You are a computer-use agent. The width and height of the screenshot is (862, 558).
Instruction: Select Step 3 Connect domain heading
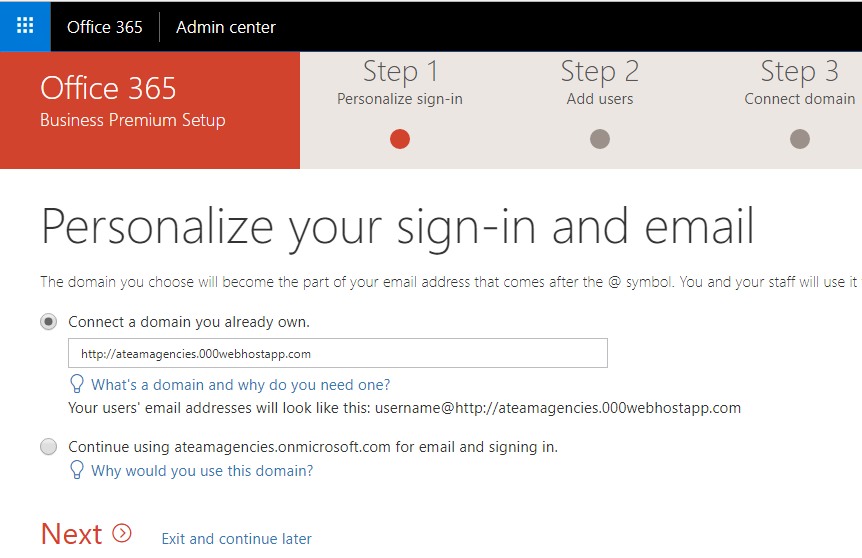tap(800, 82)
